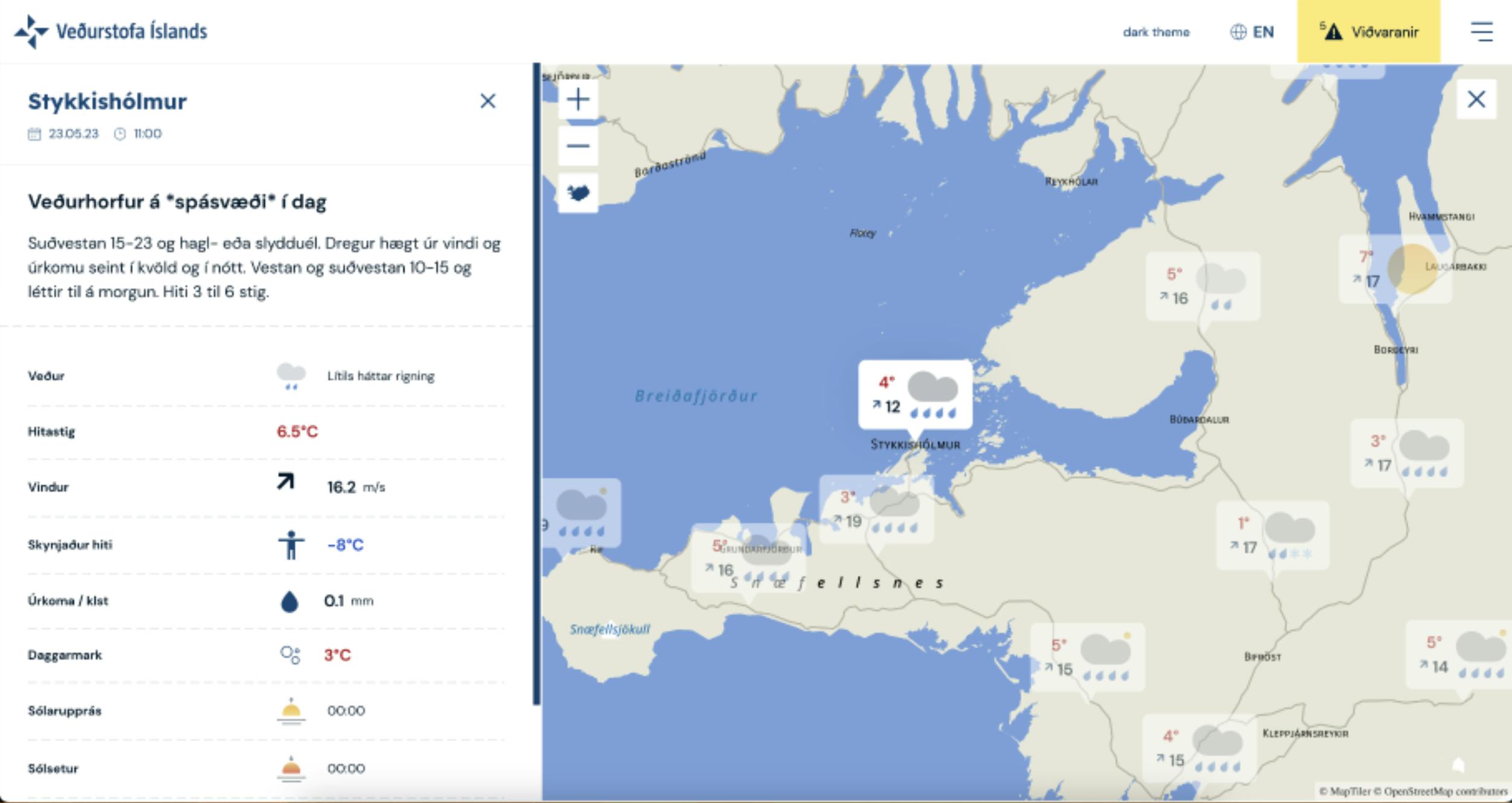This screenshot has width=1512, height=803.
Task: Close the Stykkishólmur forecast panel
Action: coord(488,101)
